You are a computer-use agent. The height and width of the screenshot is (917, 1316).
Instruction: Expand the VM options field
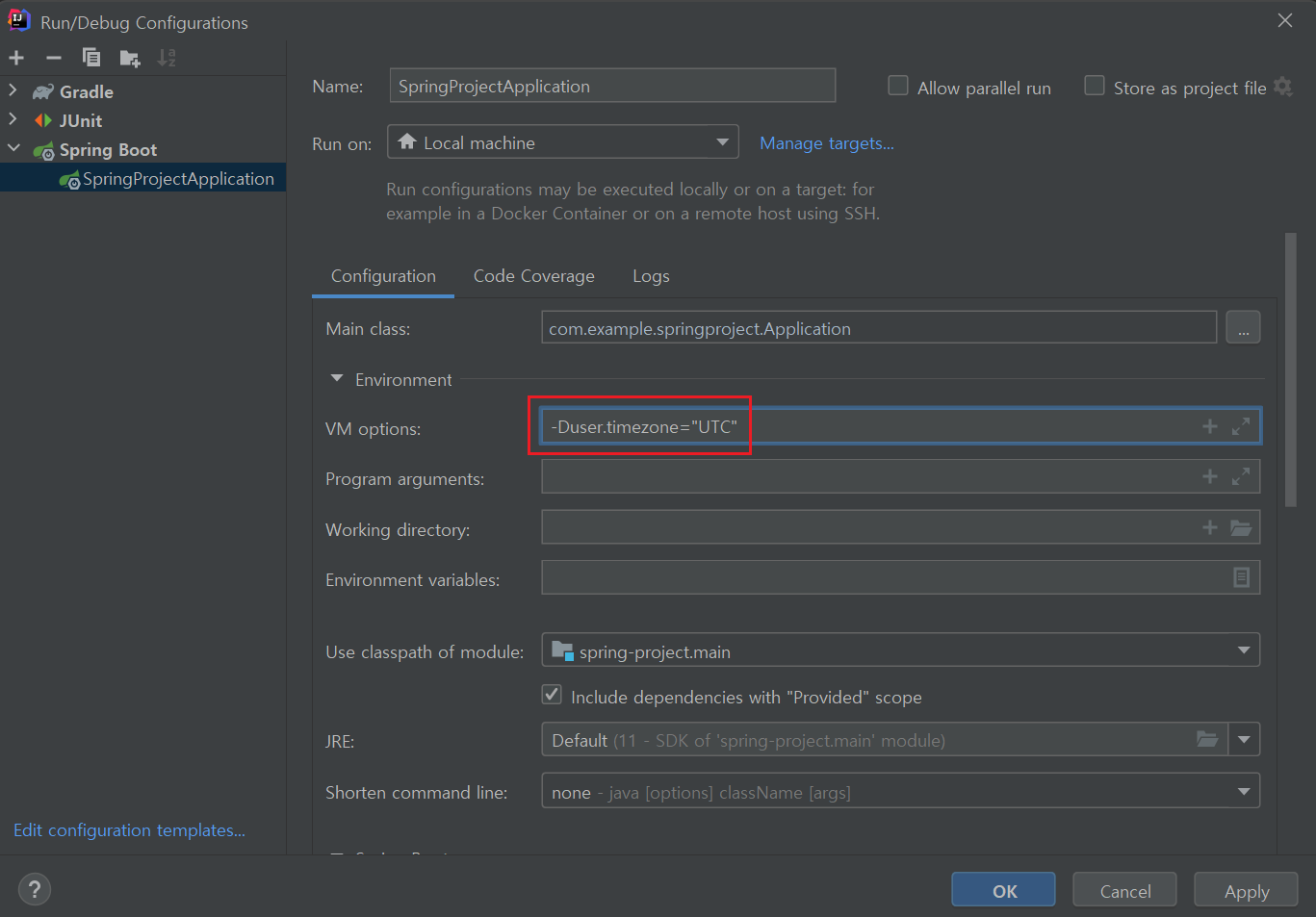[x=1241, y=426]
